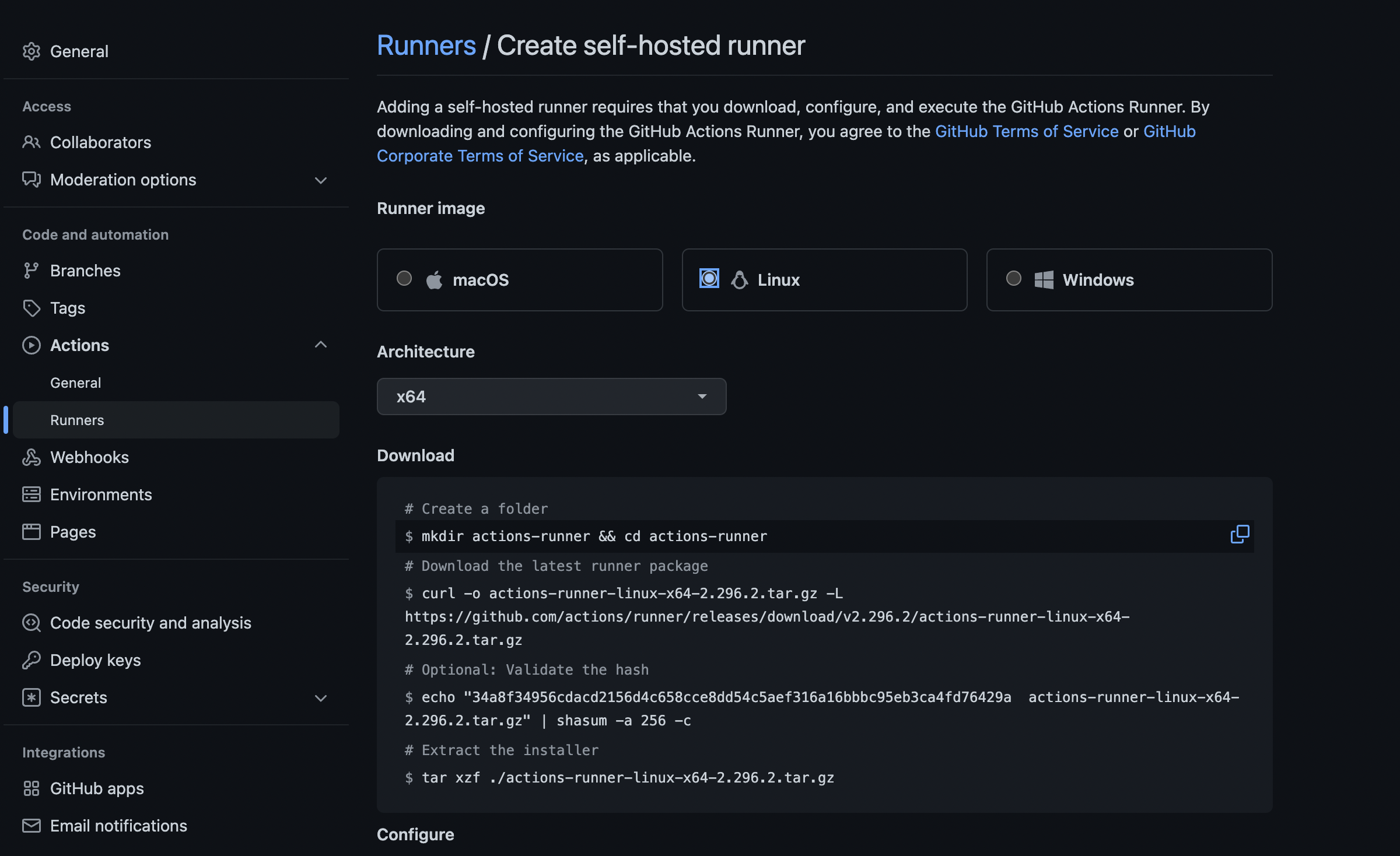Click the GitHub apps grid icon
Image resolution: width=1400 pixels, height=856 pixels.
[32, 788]
